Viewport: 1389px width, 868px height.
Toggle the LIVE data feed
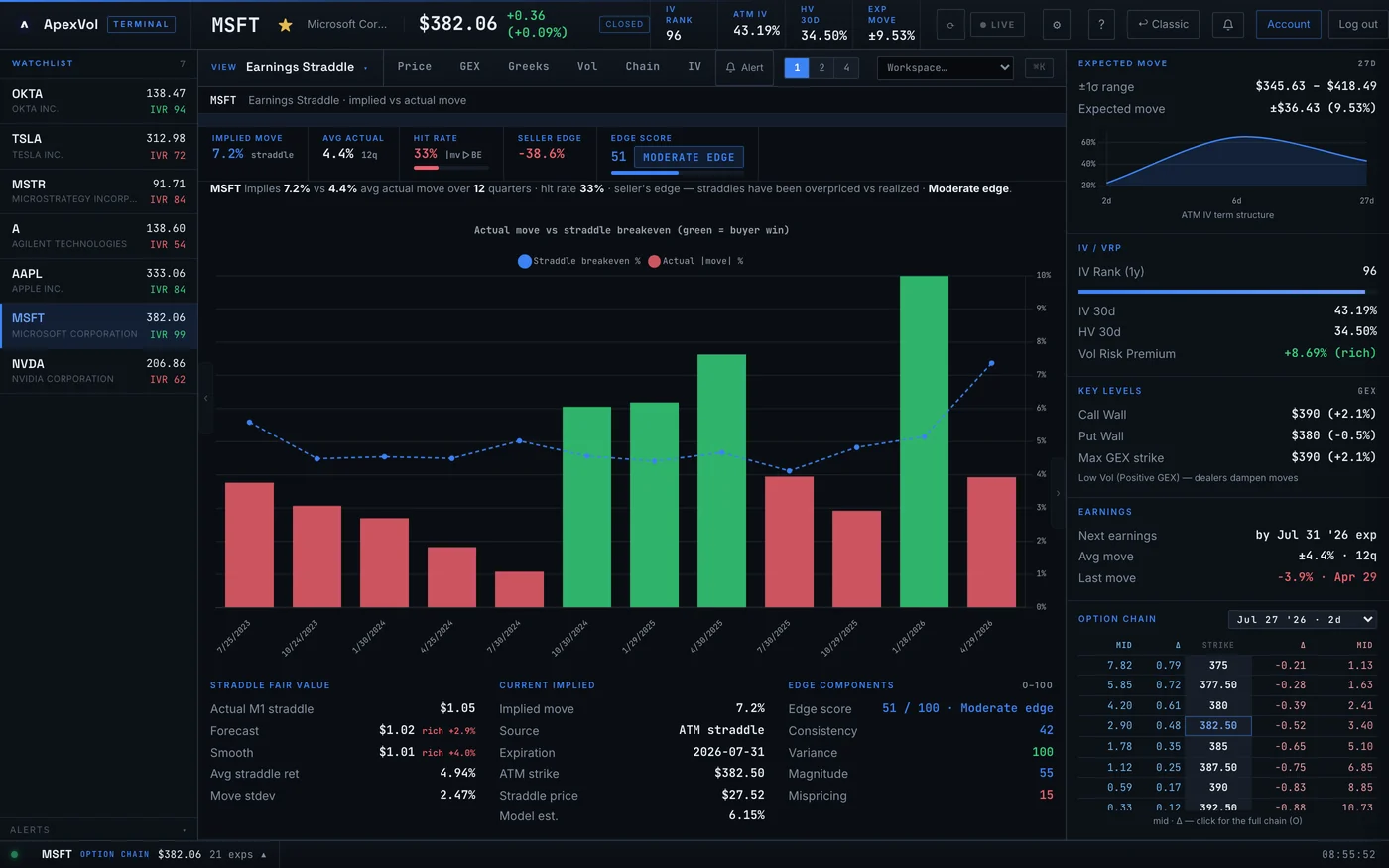[x=997, y=25]
